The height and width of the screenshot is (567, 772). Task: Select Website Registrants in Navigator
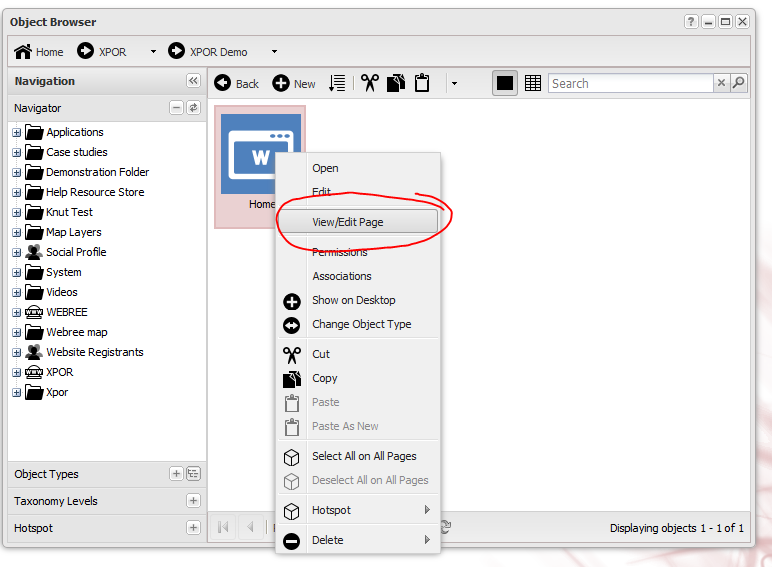(x=95, y=352)
